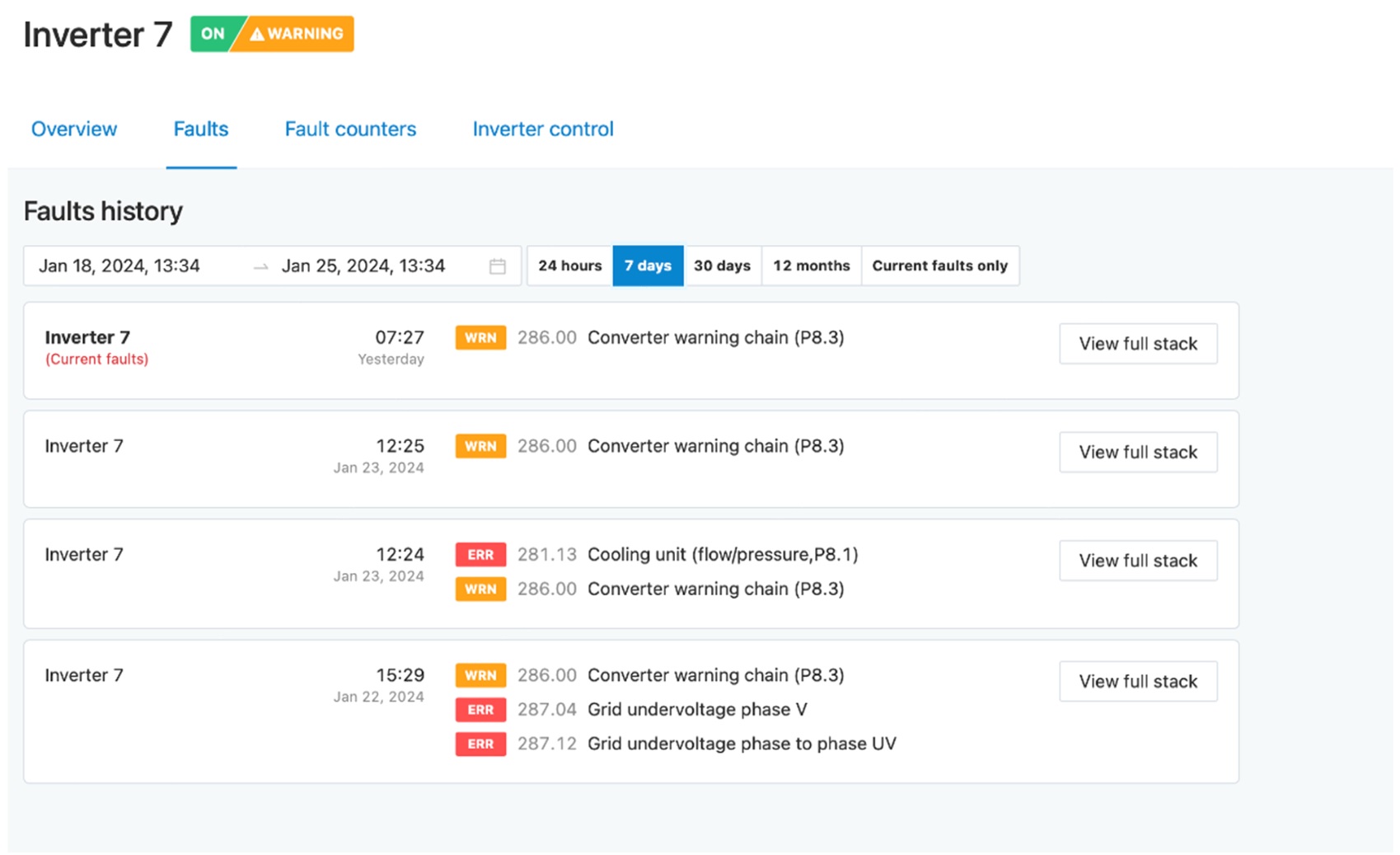Image resolution: width=1400 pixels, height=855 pixels.
Task: Click ERR badge for phase to phase UV
Action: tap(480, 744)
